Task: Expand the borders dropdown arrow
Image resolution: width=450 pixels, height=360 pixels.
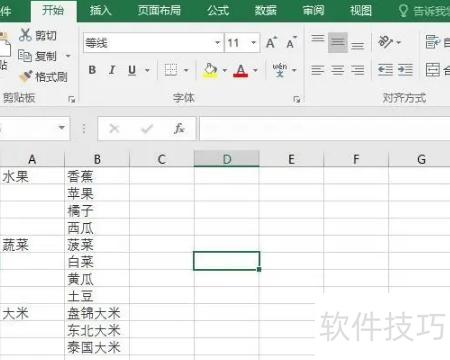Action: tap(186, 70)
